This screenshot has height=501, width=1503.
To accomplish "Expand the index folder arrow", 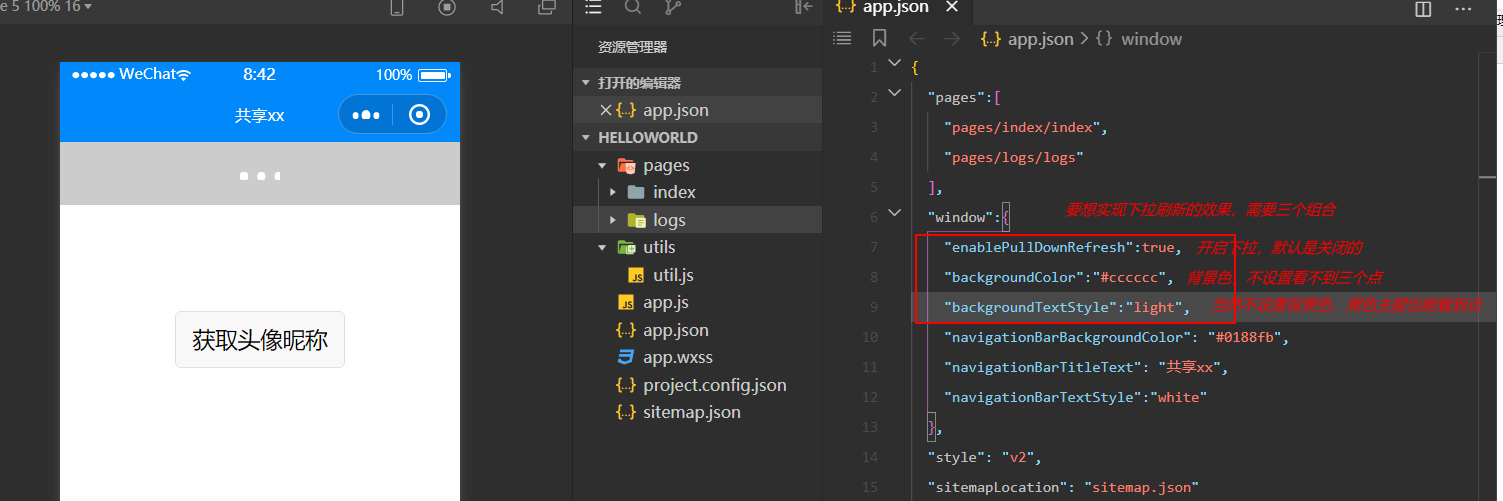I will point(612,192).
